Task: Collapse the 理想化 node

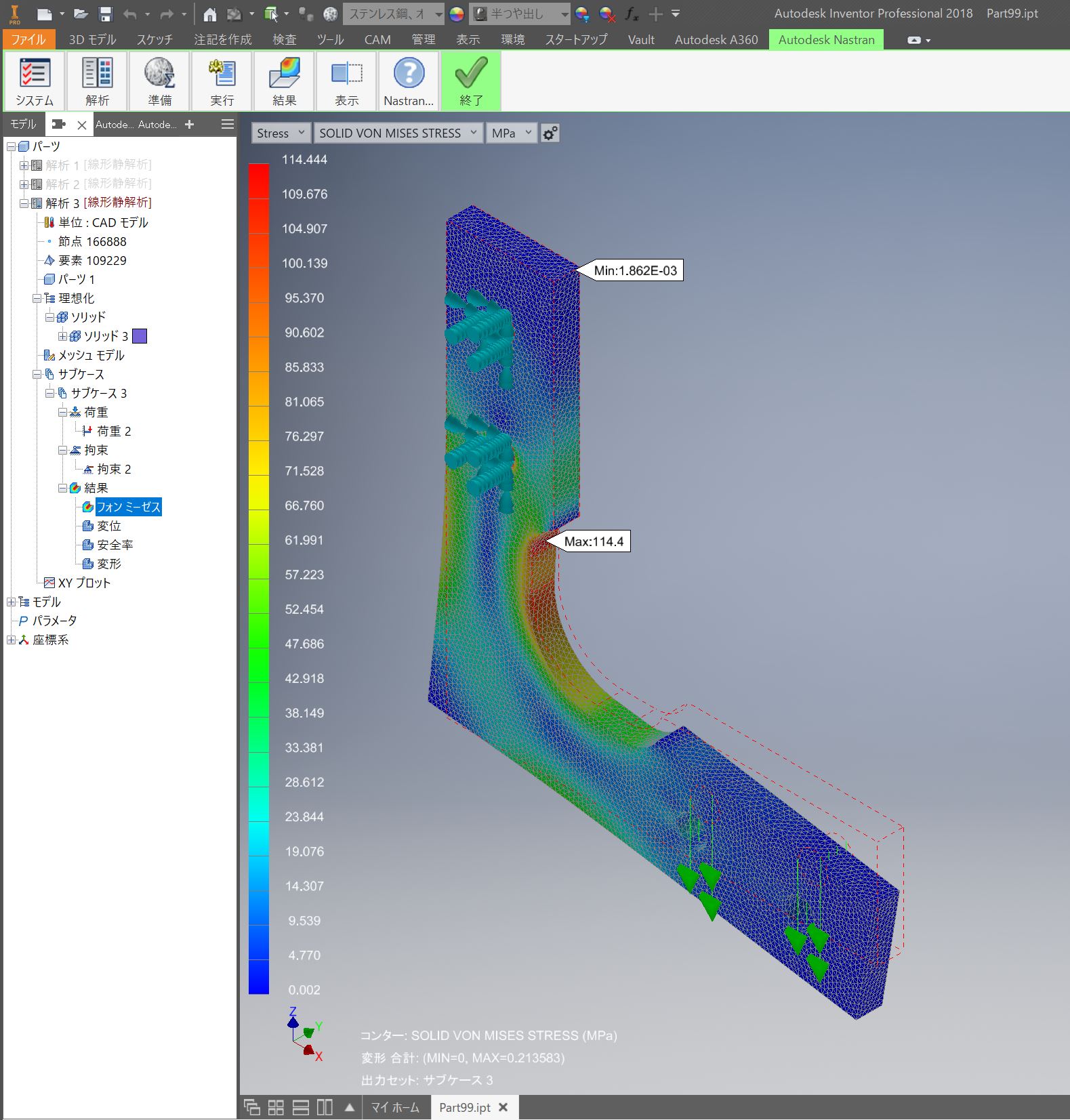Action: [x=37, y=298]
